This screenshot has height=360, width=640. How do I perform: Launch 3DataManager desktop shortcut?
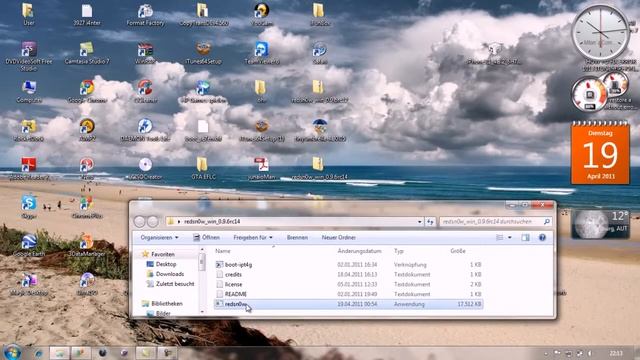87,245
